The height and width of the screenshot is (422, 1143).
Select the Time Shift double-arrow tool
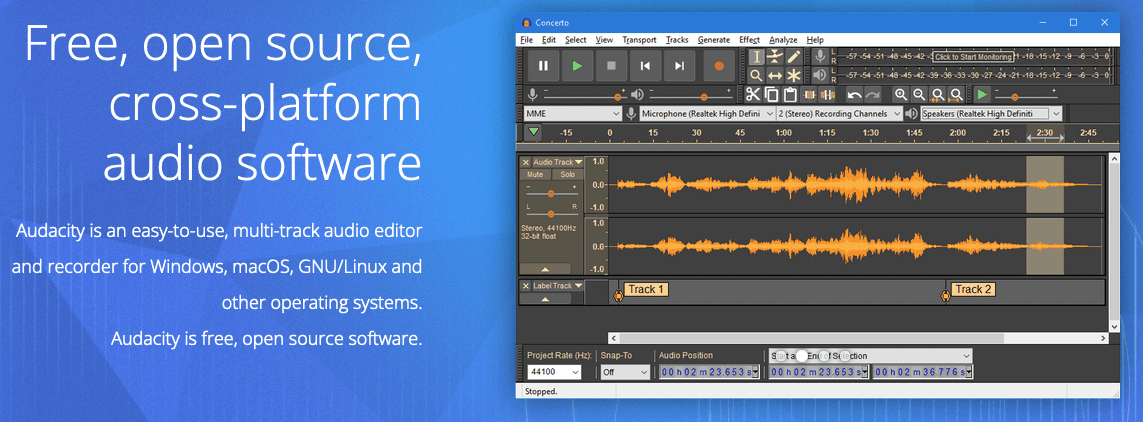pos(775,75)
